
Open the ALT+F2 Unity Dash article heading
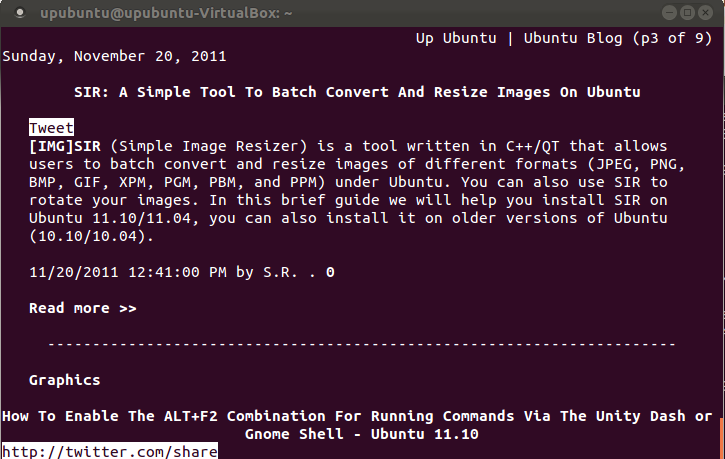pyautogui.click(x=357, y=425)
